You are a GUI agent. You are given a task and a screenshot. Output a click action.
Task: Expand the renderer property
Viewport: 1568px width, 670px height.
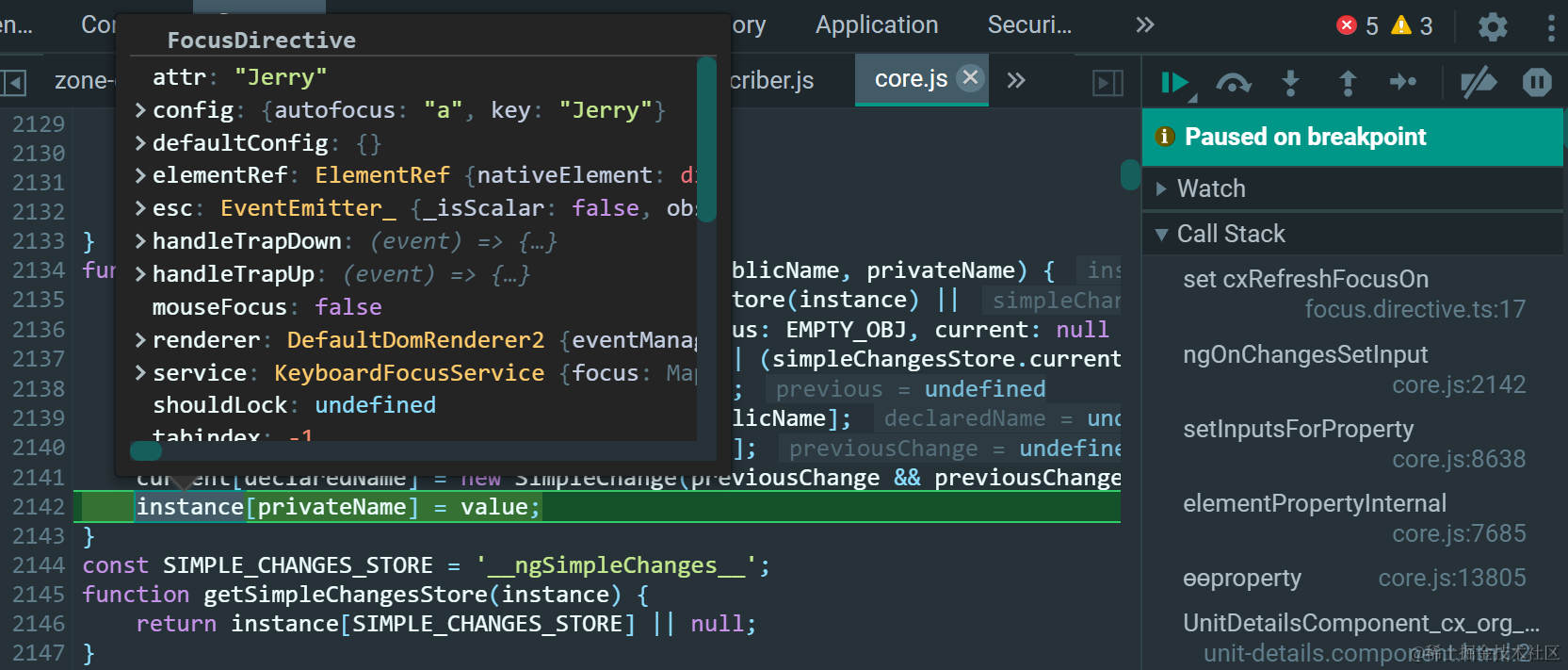(140, 340)
